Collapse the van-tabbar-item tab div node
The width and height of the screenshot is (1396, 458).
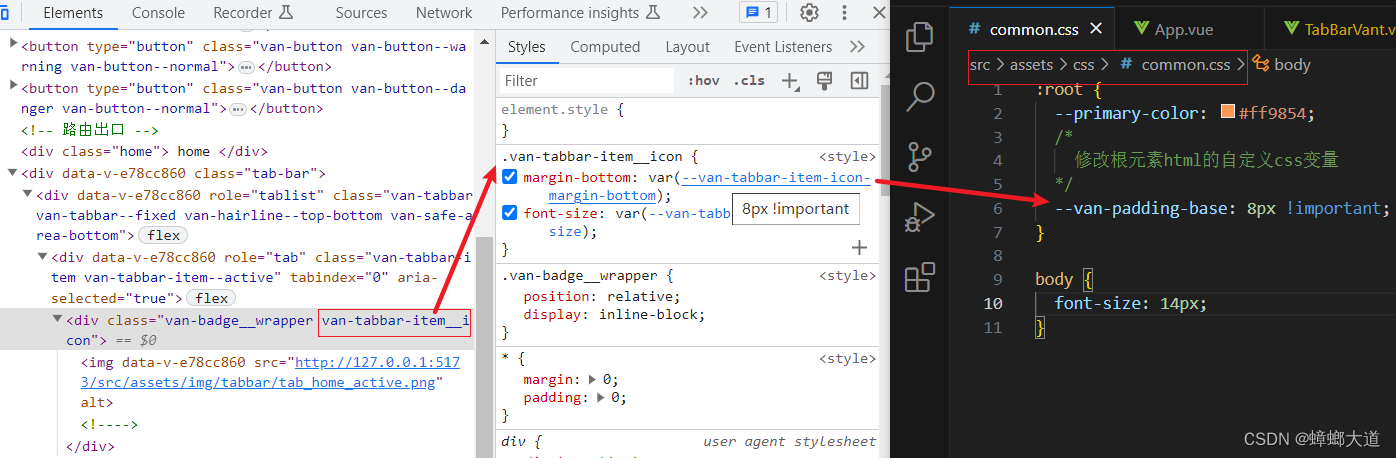[x=43, y=256]
